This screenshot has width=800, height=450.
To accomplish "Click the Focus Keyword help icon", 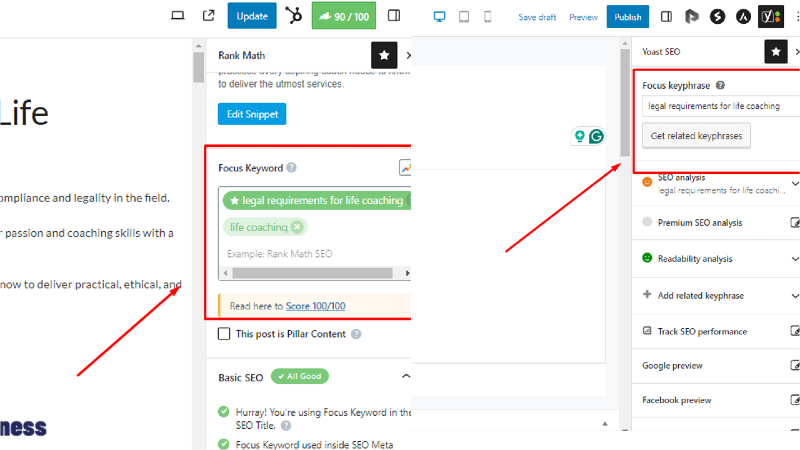I will 291,168.
